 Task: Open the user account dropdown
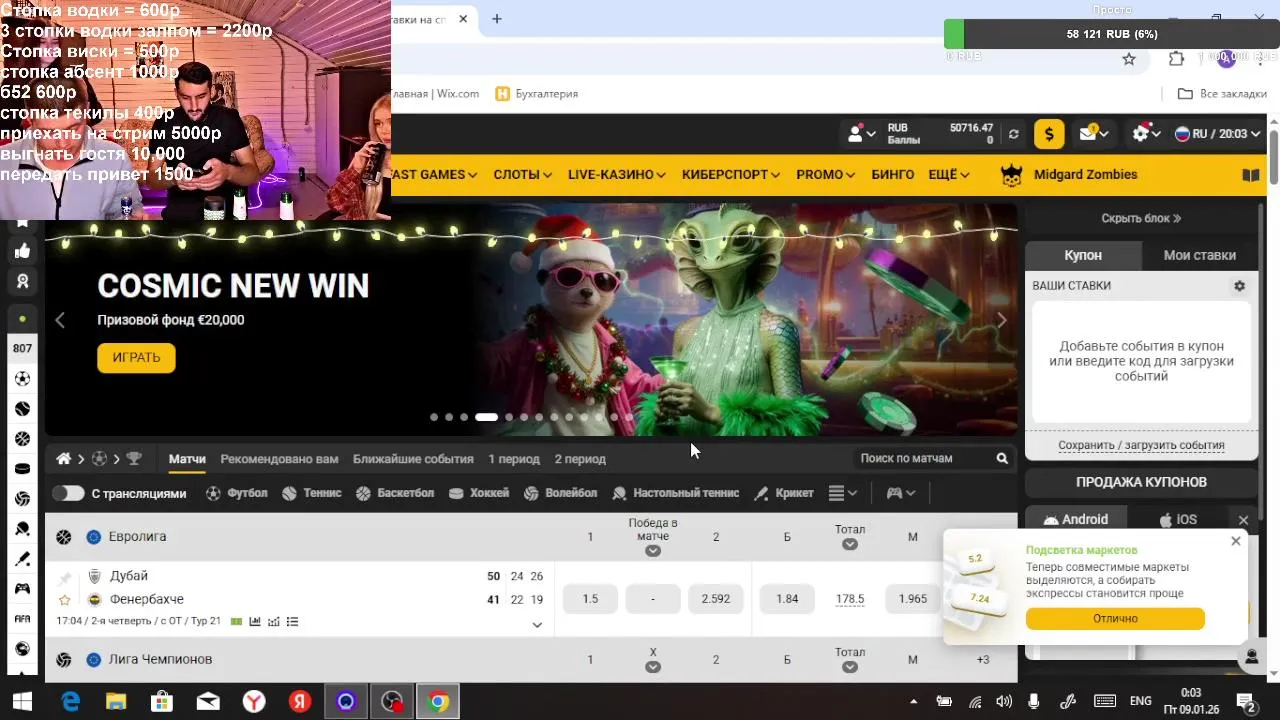(x=861, y=134)
